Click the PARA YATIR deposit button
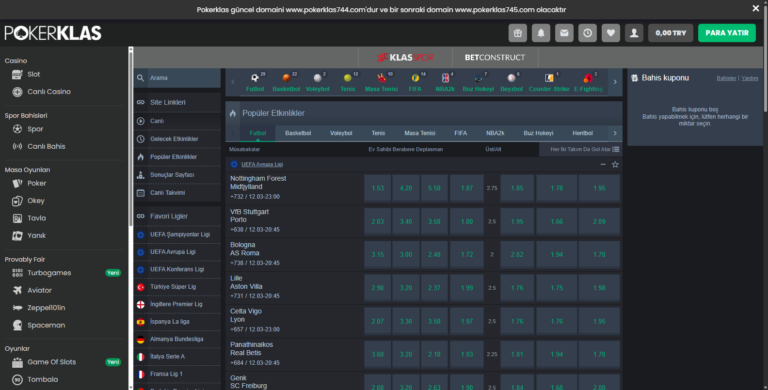Viewport: 768px width, 390px height. (x=727, y=33)
